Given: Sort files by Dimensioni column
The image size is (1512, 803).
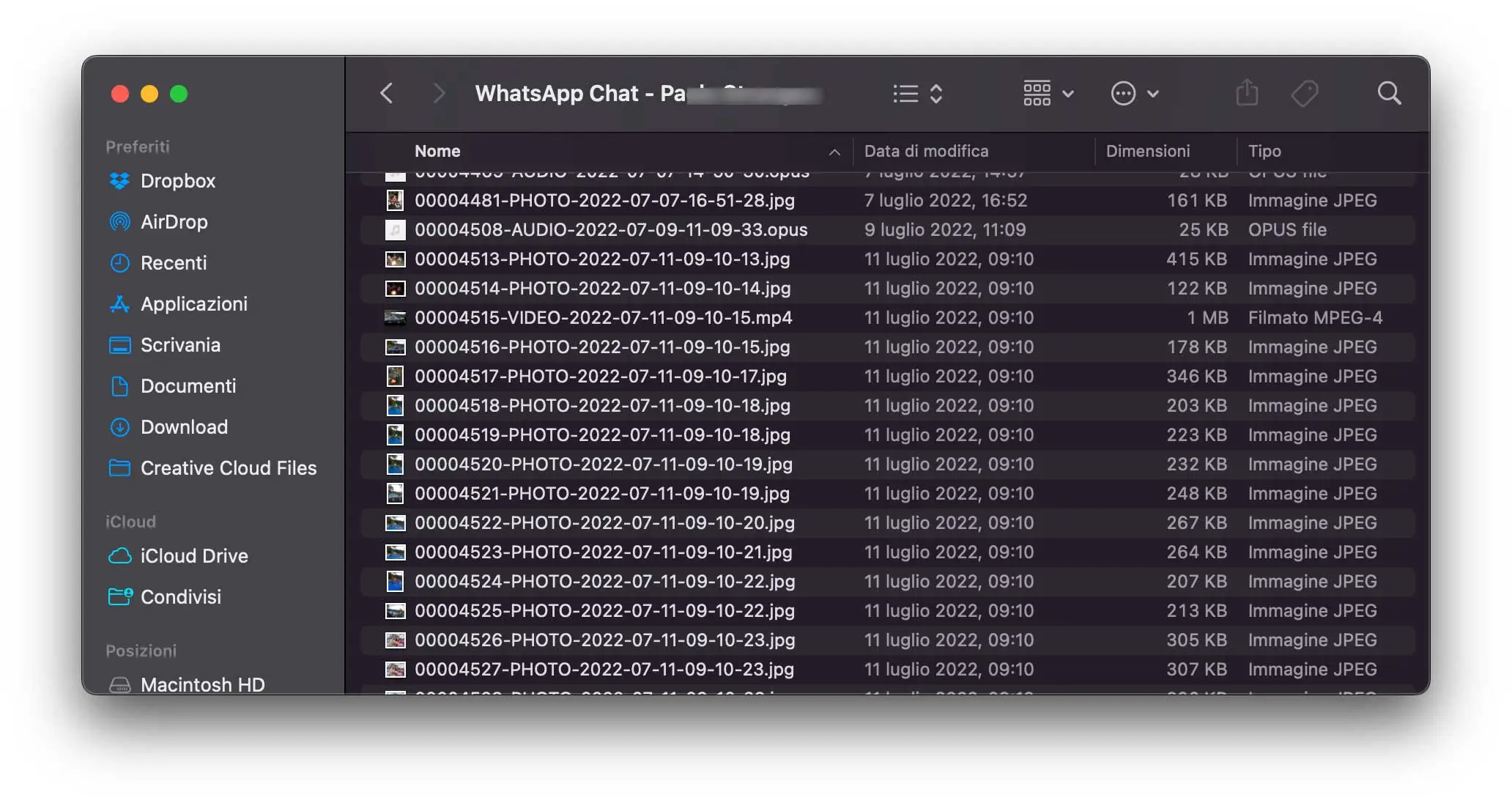Looking at the screenshot, I should pos(1147,151).
